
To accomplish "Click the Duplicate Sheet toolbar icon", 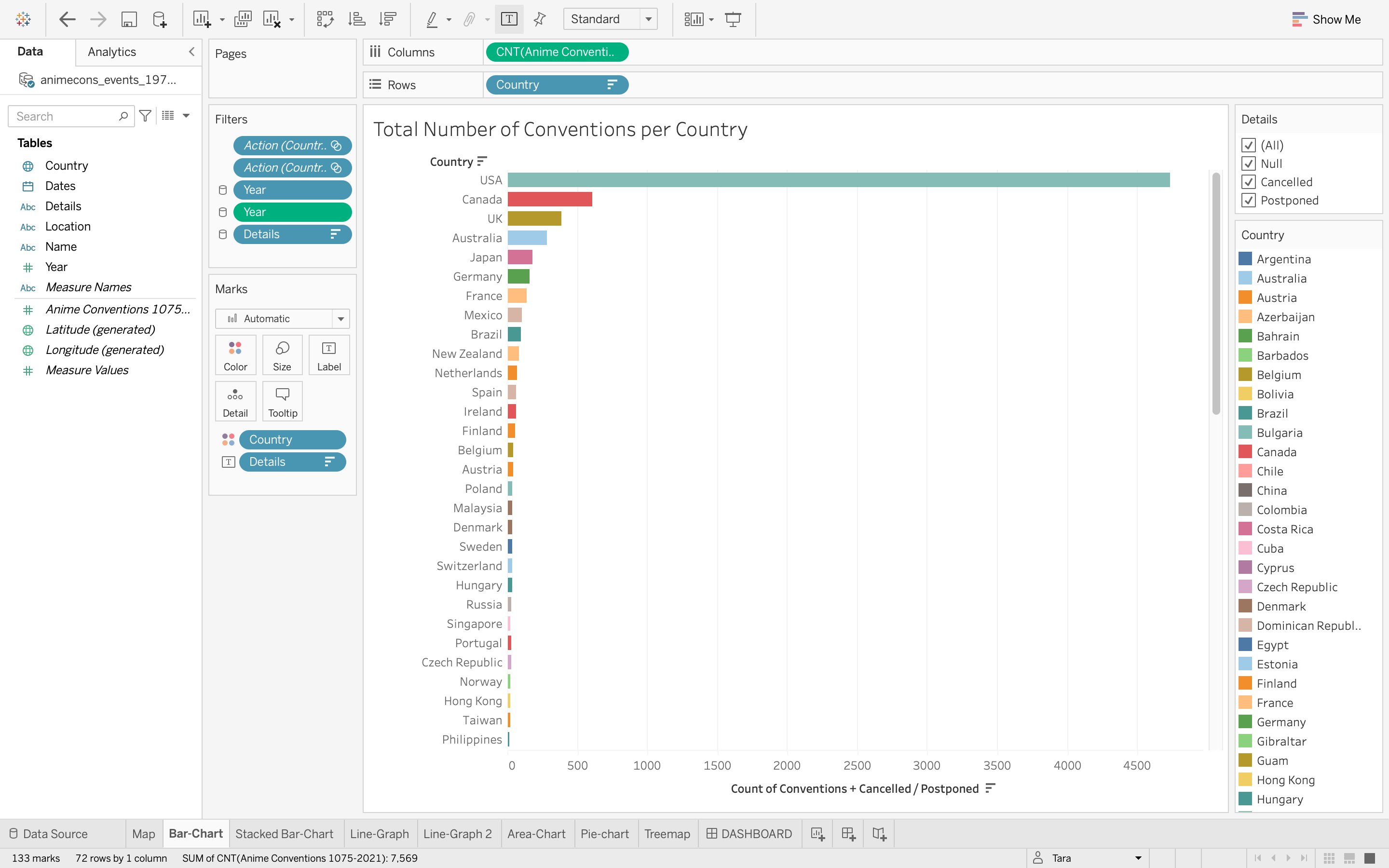I will (243, 19).
